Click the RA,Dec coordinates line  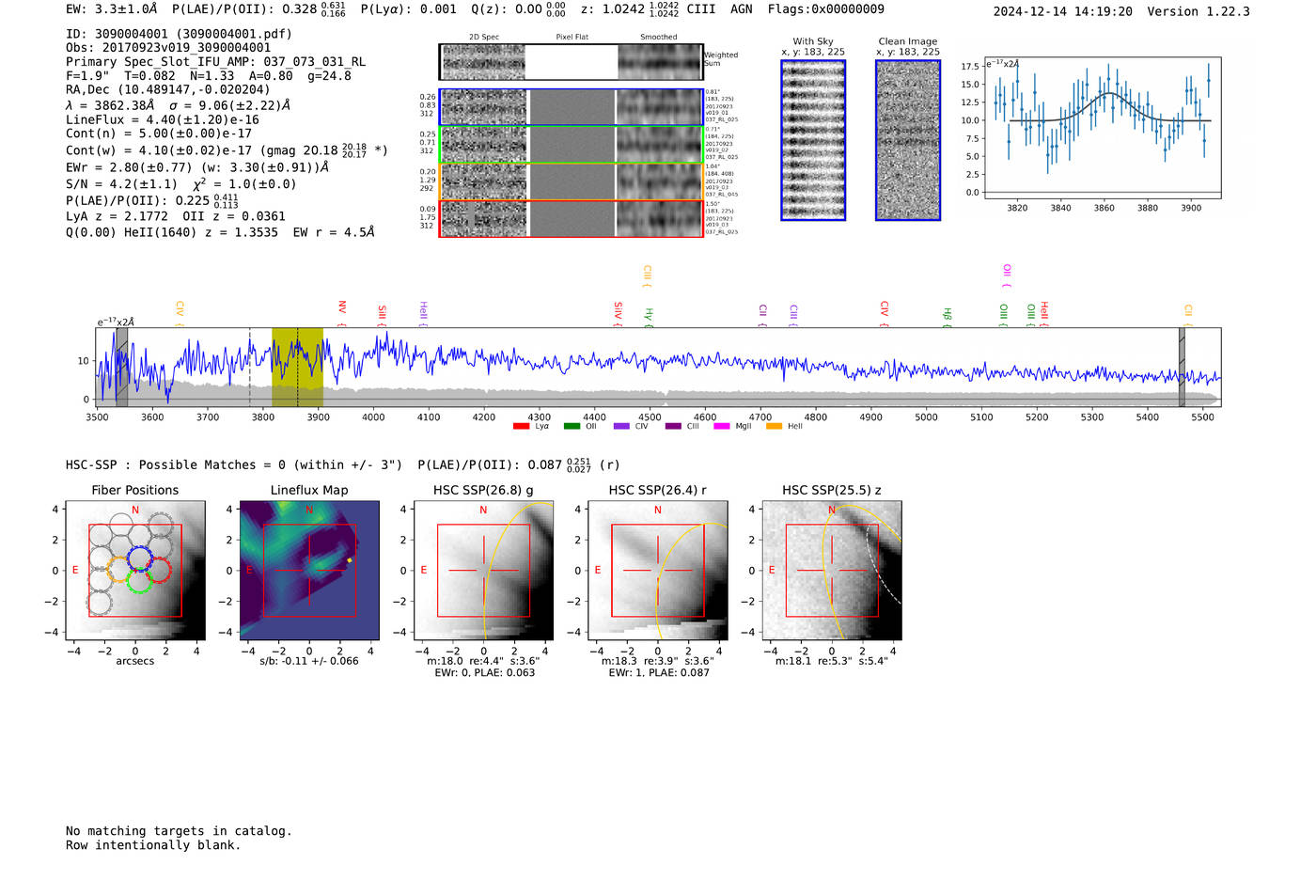click(x=168, y=90)
